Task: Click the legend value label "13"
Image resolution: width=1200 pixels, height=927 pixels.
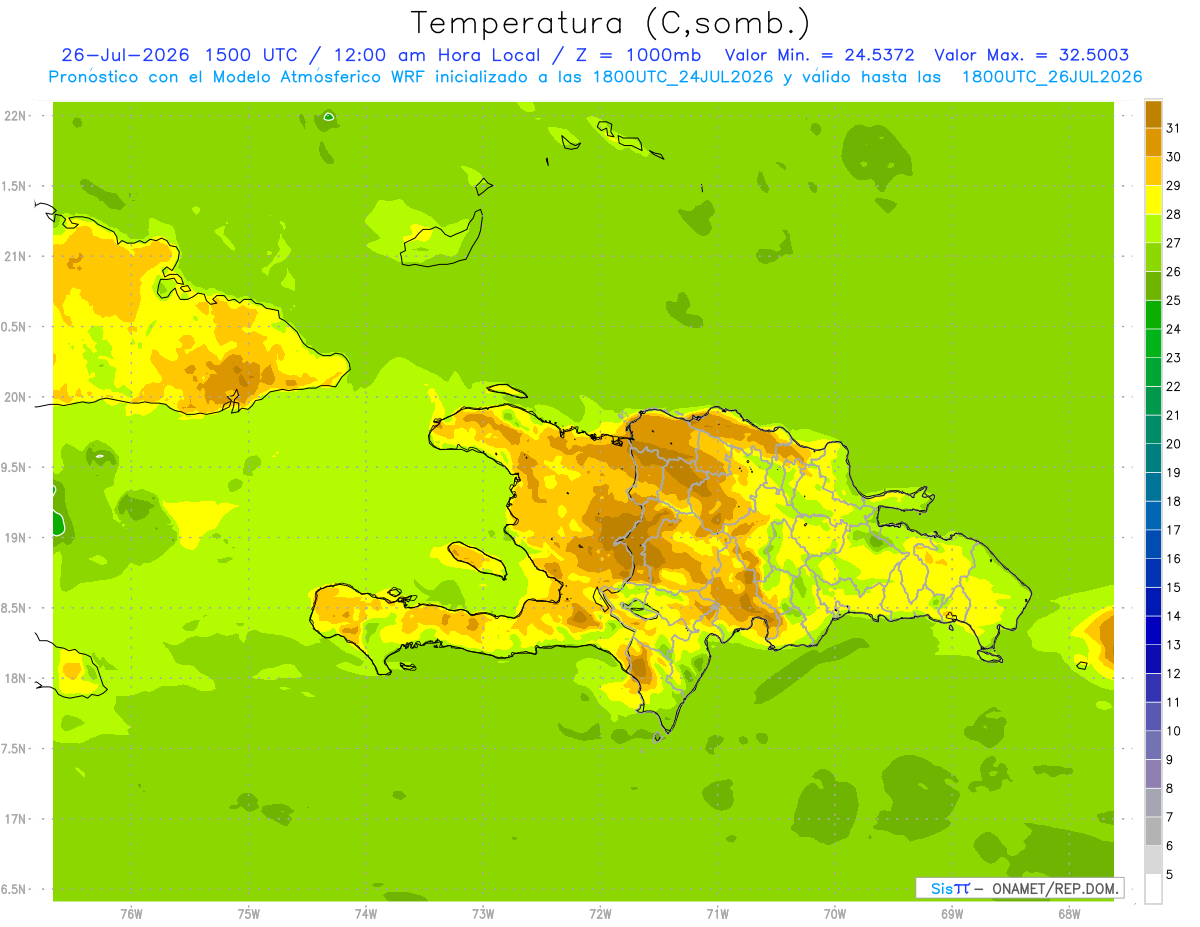Action: pos(1174,645)
